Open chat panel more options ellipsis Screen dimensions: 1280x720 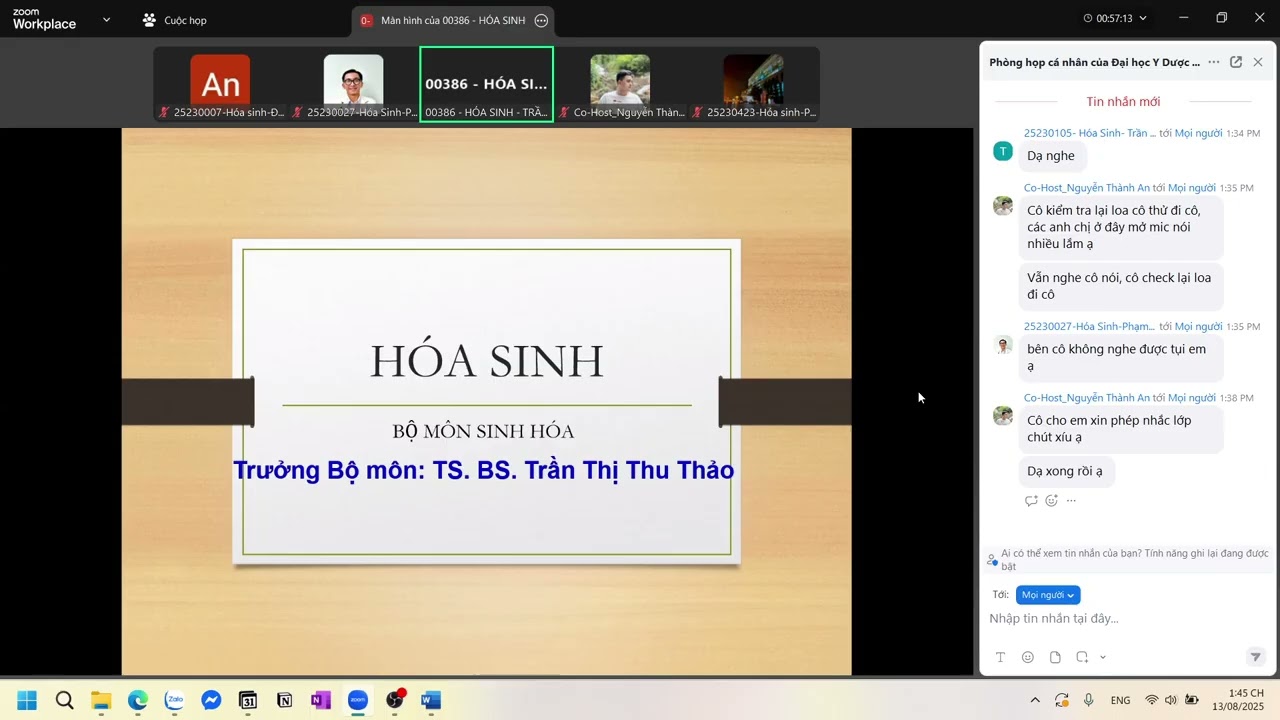click(x=1213, y=62)
